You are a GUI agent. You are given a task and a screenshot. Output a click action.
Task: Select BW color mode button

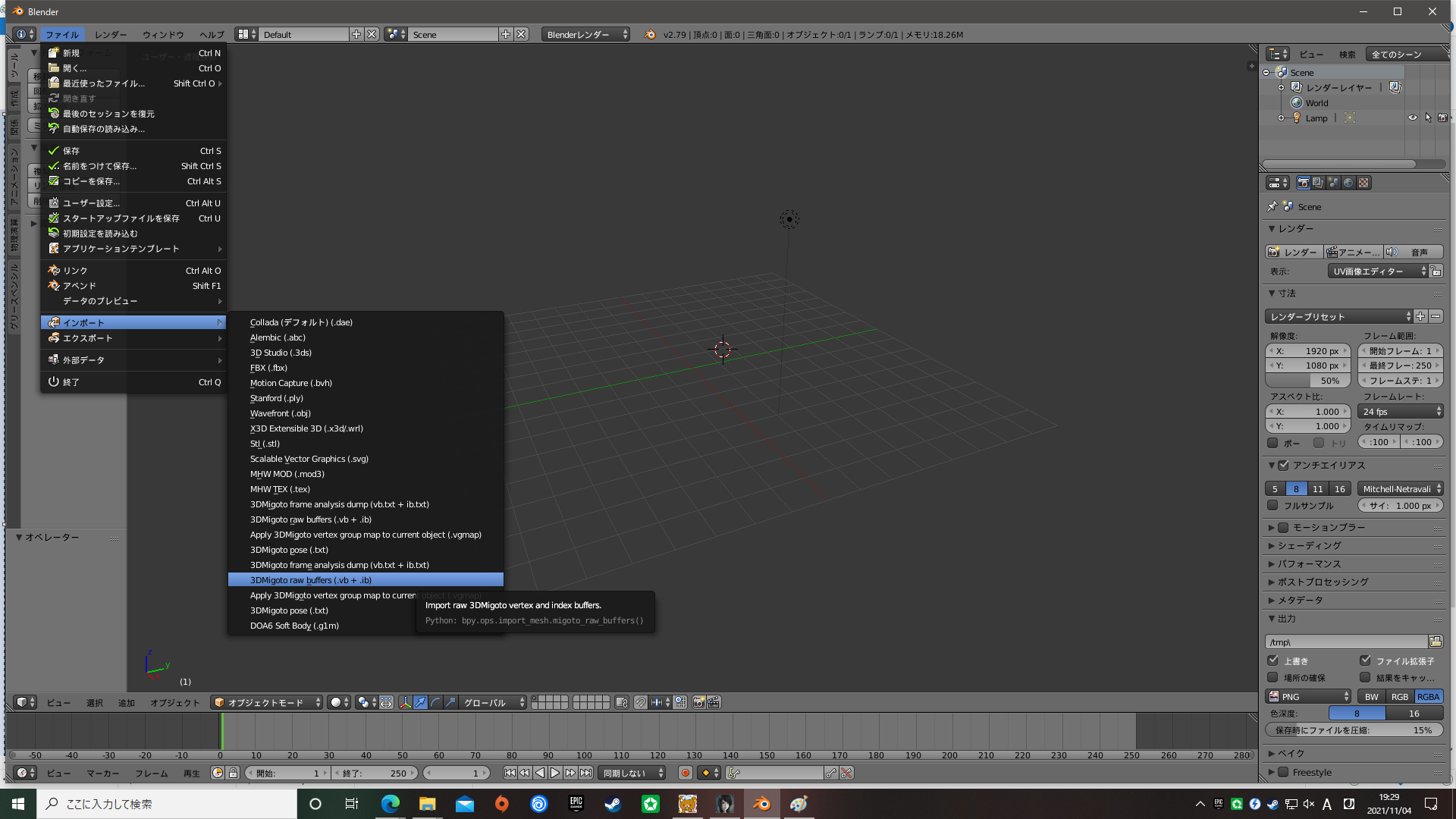tap(1372, 696)
